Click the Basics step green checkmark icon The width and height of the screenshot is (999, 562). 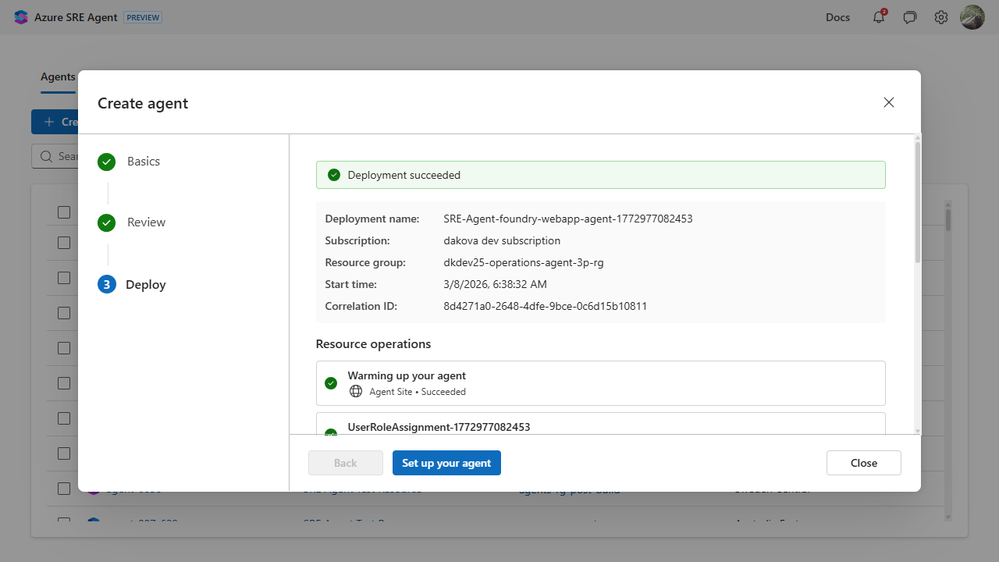(x=106, y=162)
